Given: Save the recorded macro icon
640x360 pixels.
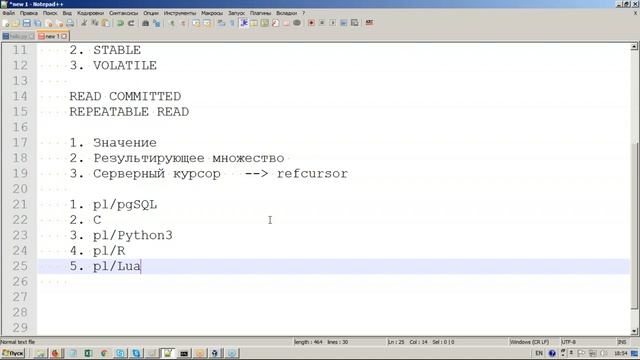Looking at the screenshot, I should (x=355, y=23).
